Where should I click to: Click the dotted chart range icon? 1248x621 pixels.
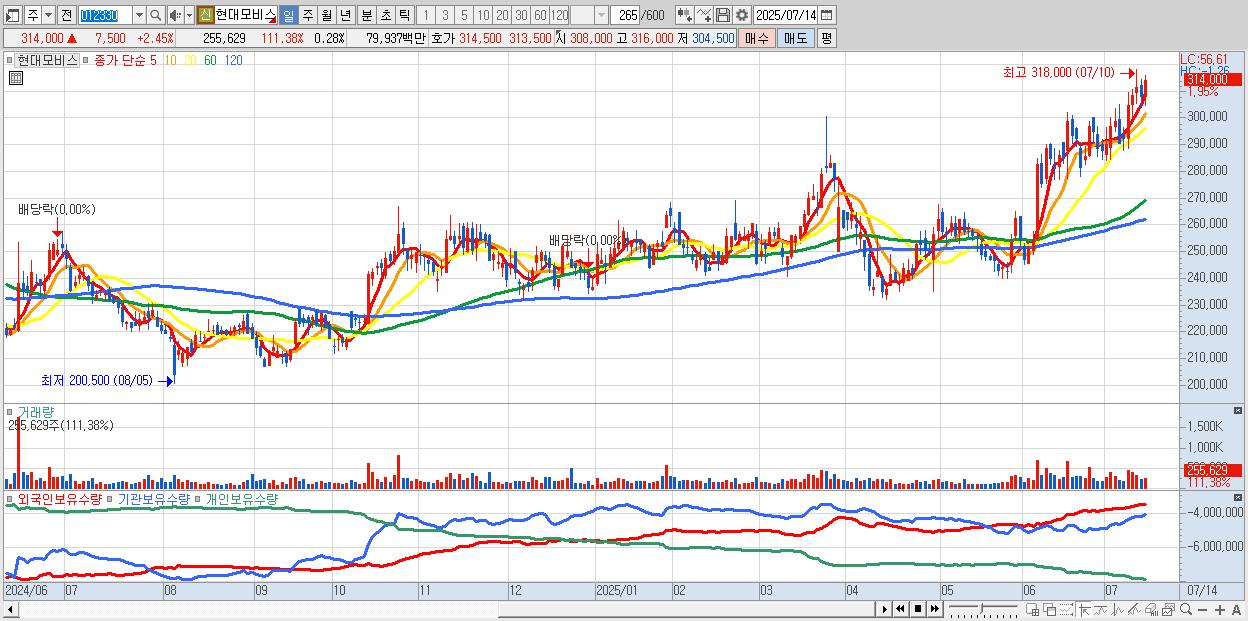1066,609
